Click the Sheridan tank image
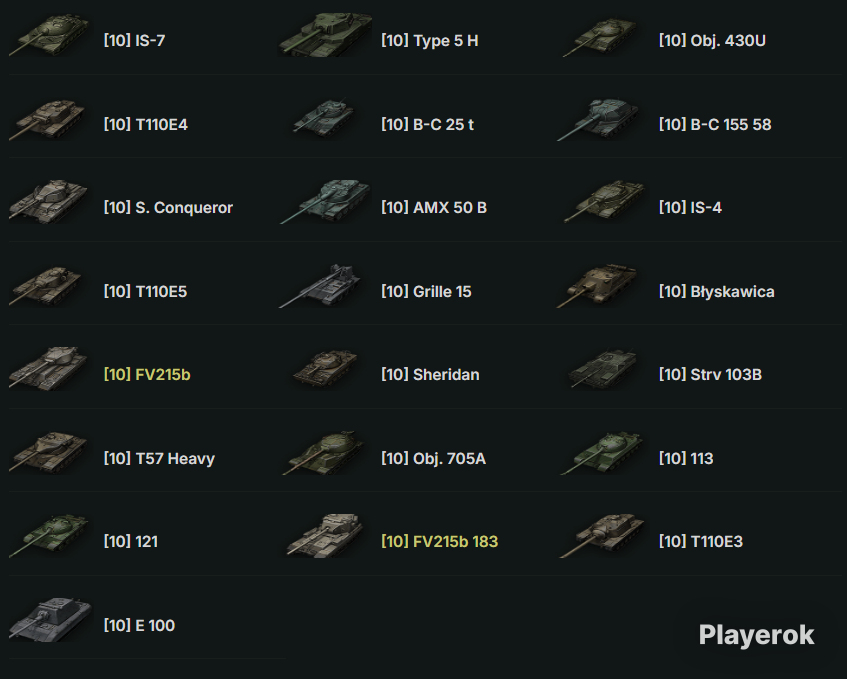Viewport: 847px width, 679px height. pyautogui.click(x=325, y=368)
